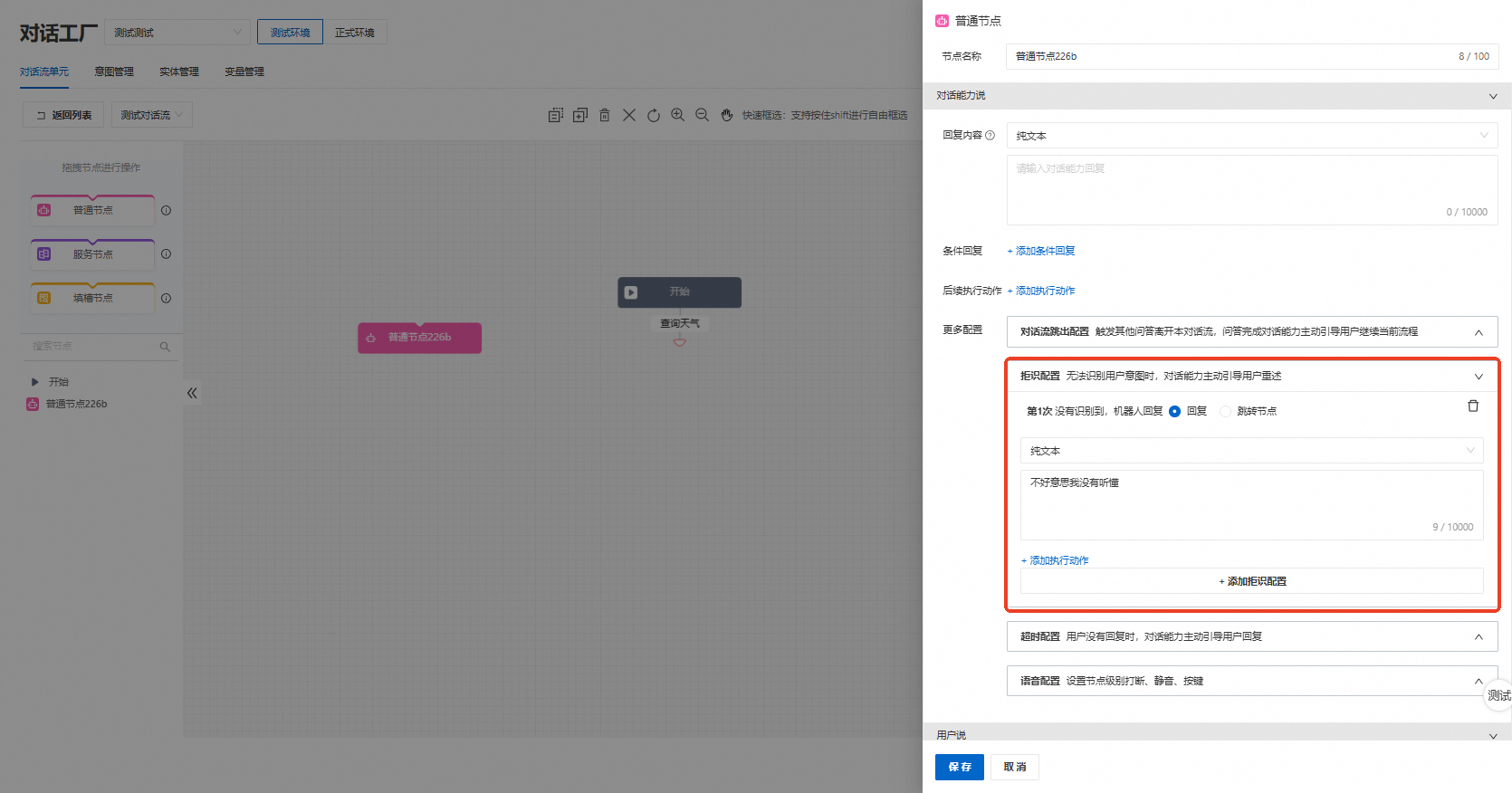Viewport: 1512px width, 793px height.
Task: Click the copy-selection icon in canvas toolbar
Action: point(556,115)
